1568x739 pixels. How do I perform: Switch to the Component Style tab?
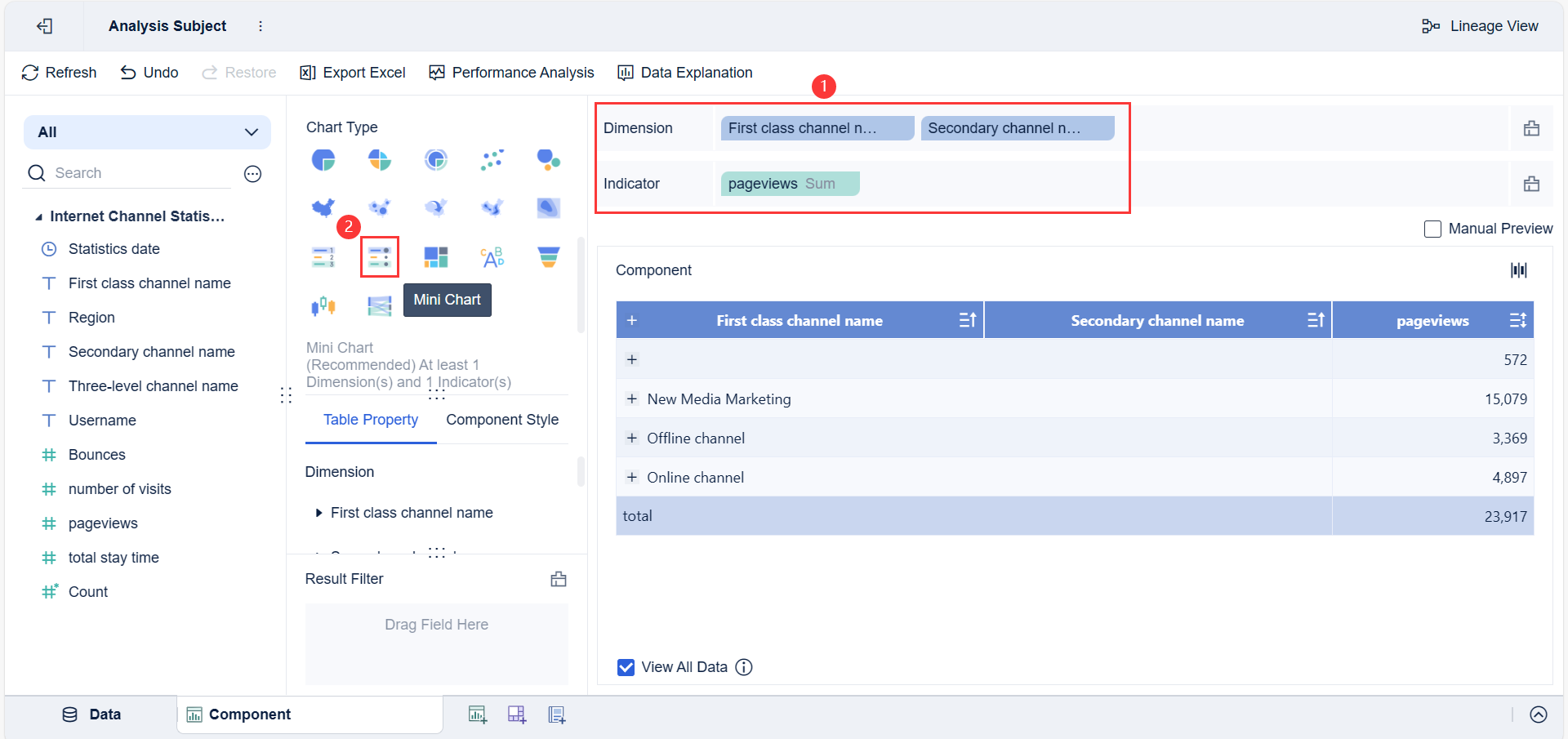(x=502, y=420)
